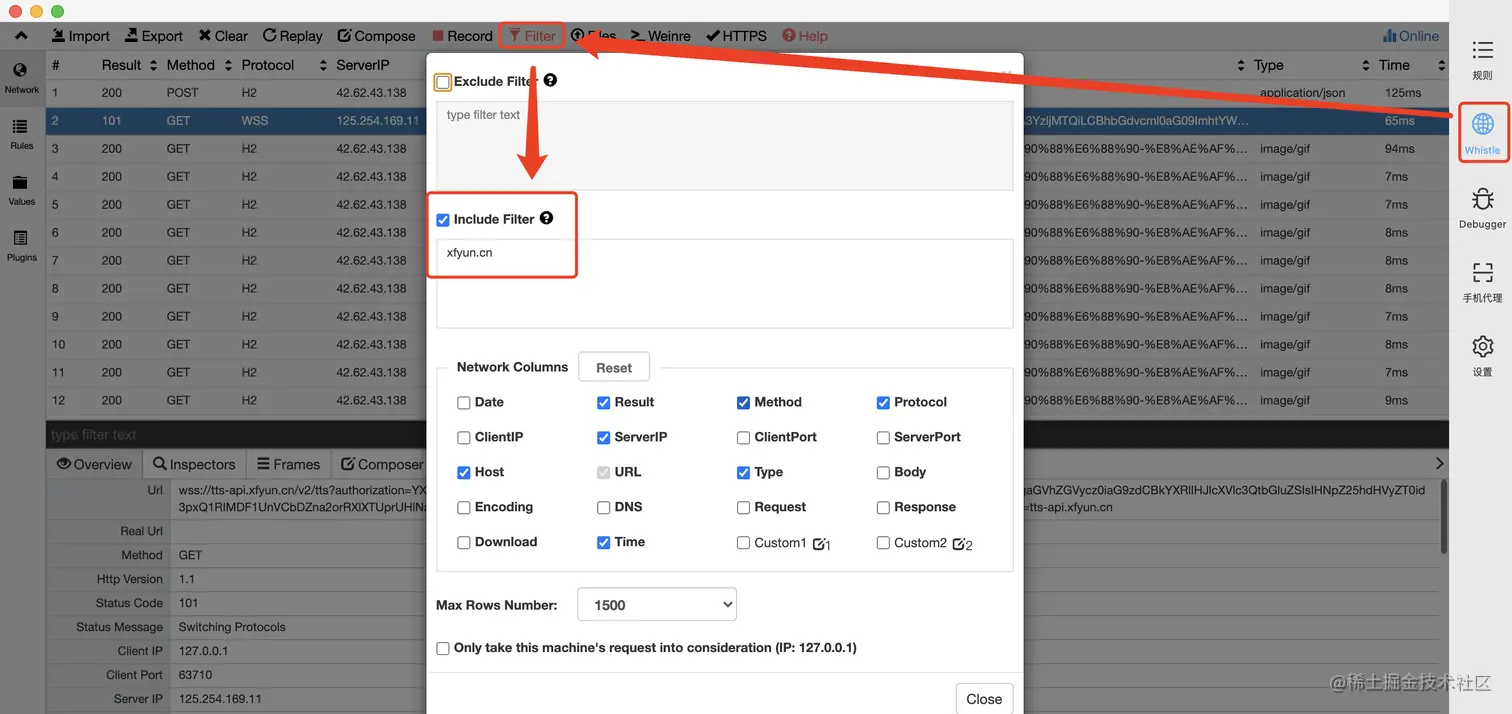The width and height of the screenshot is (1512, 714).
Task: Open Compose from the toolbar
Action: pos(376,36)
